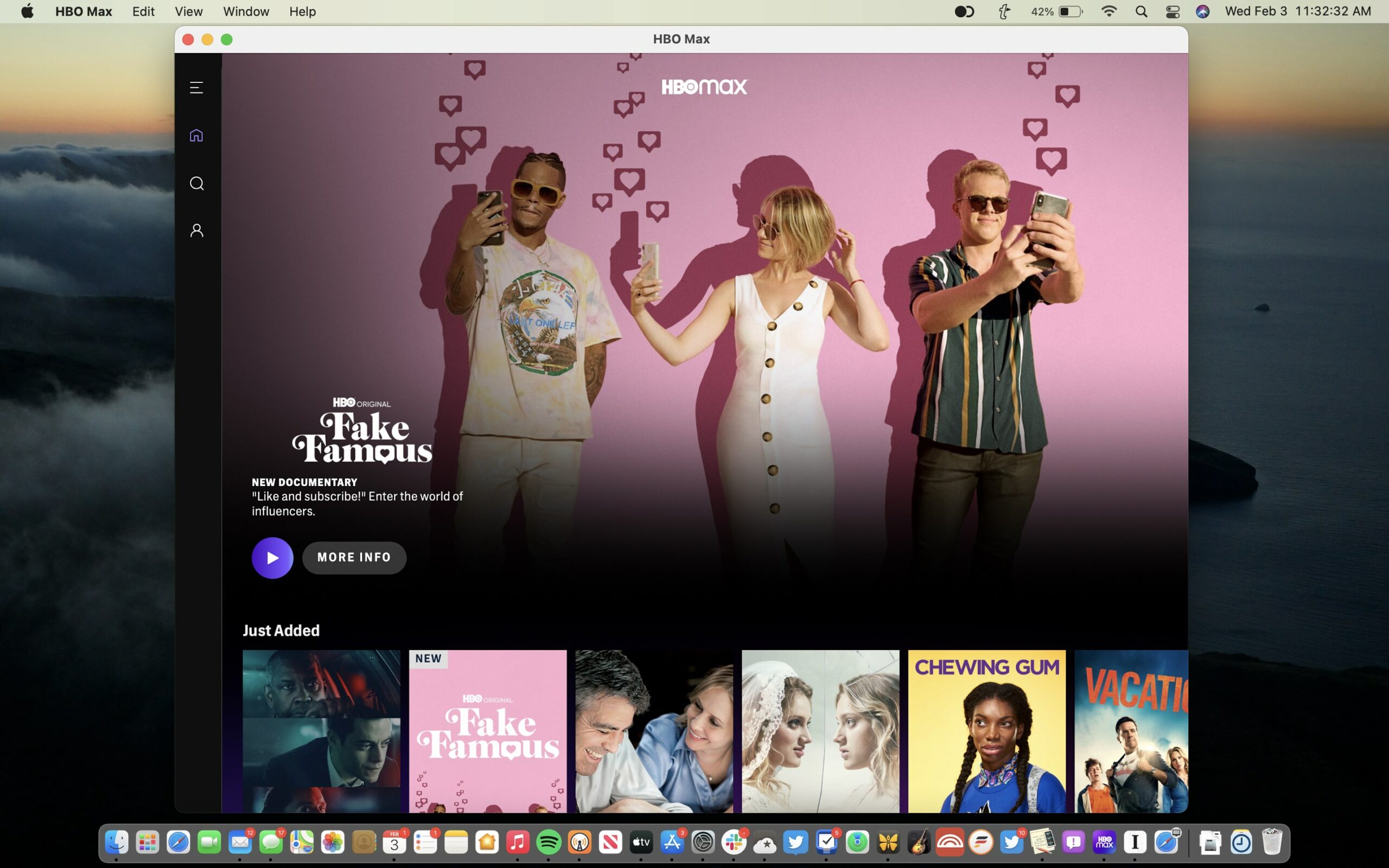Open the Home app from the dock

pyautogui.click(x=487, y=842)
